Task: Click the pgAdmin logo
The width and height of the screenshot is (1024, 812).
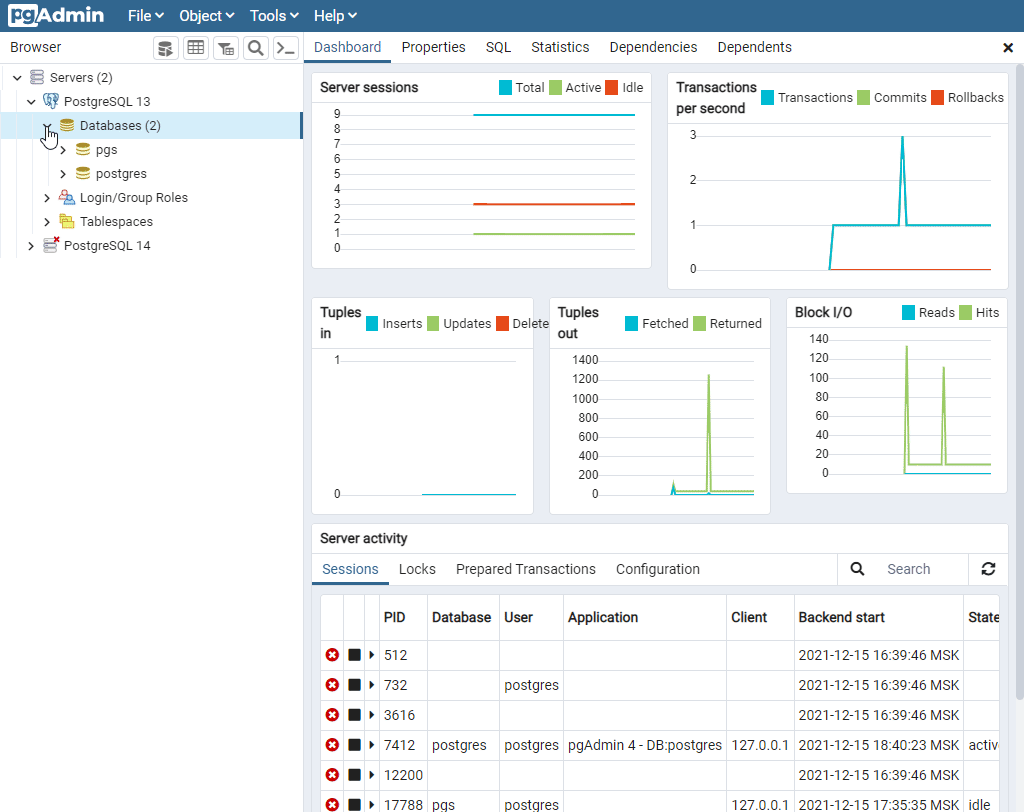Action: click(x=56, y=16)
